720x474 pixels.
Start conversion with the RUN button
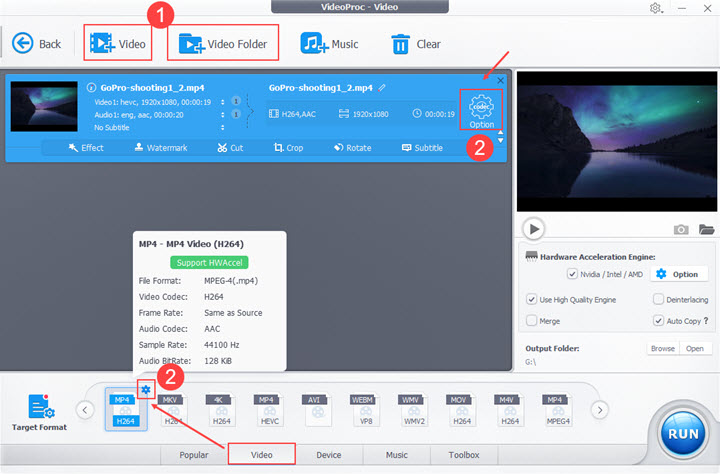pos(683,434)
